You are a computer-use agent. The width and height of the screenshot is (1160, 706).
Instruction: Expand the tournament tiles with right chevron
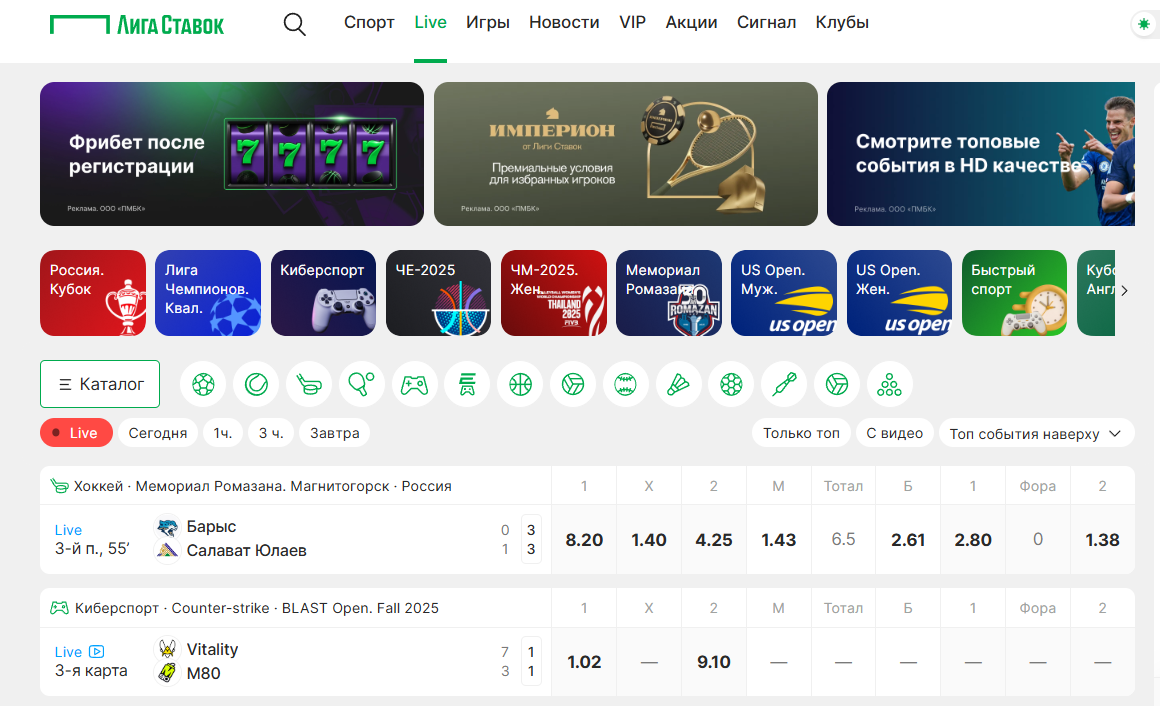(1124, 291)
